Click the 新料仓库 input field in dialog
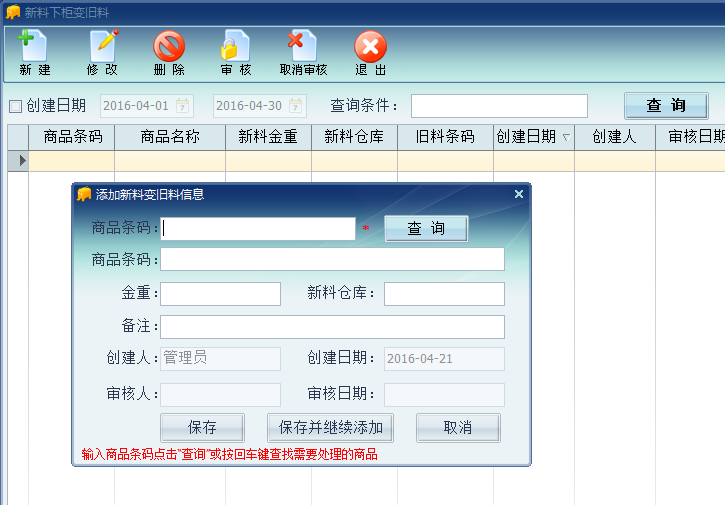Image resolution: width=725 pixels, height=505 pixels. [444, 294]
